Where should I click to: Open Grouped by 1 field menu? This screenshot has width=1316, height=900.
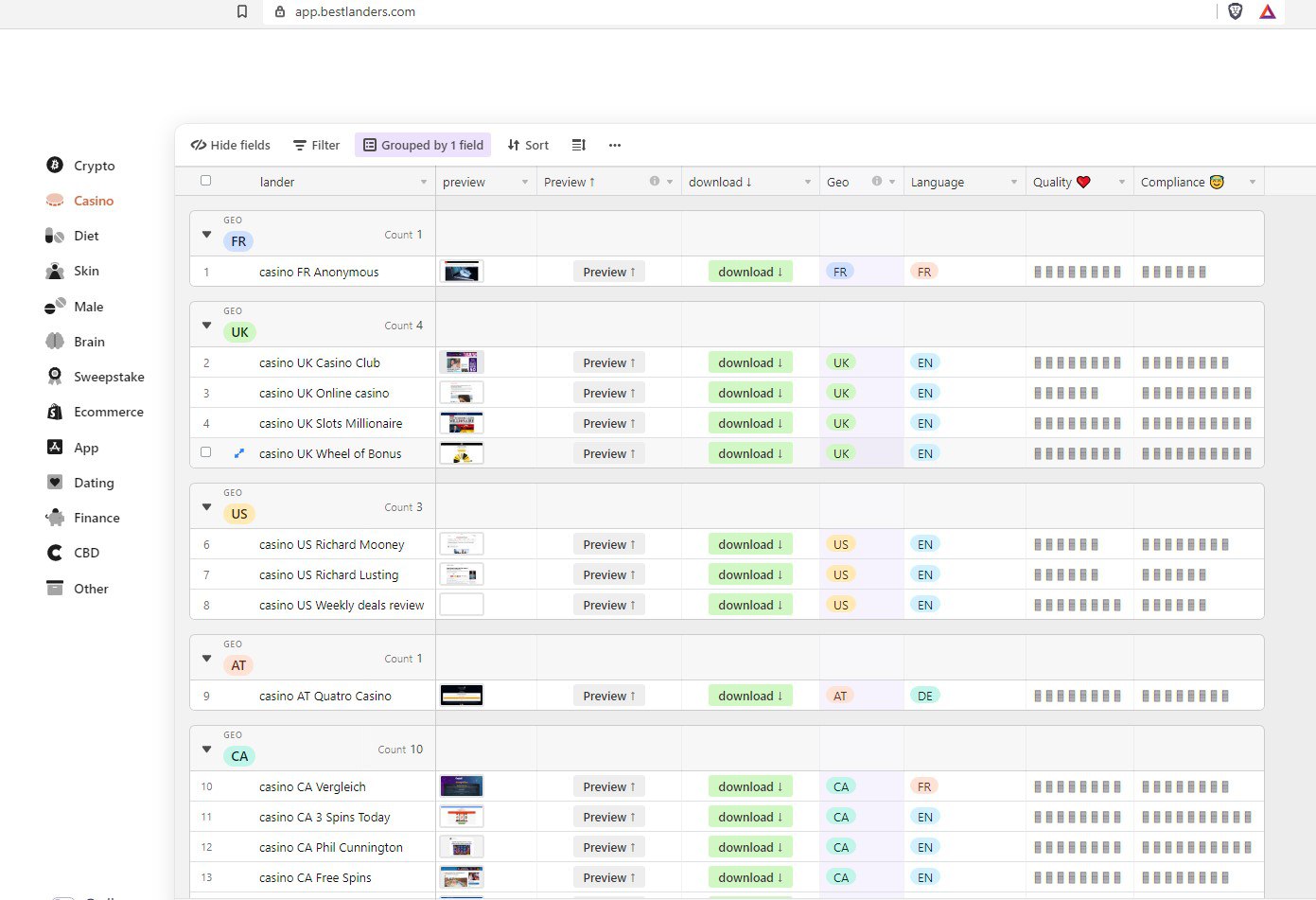(423, 145)
